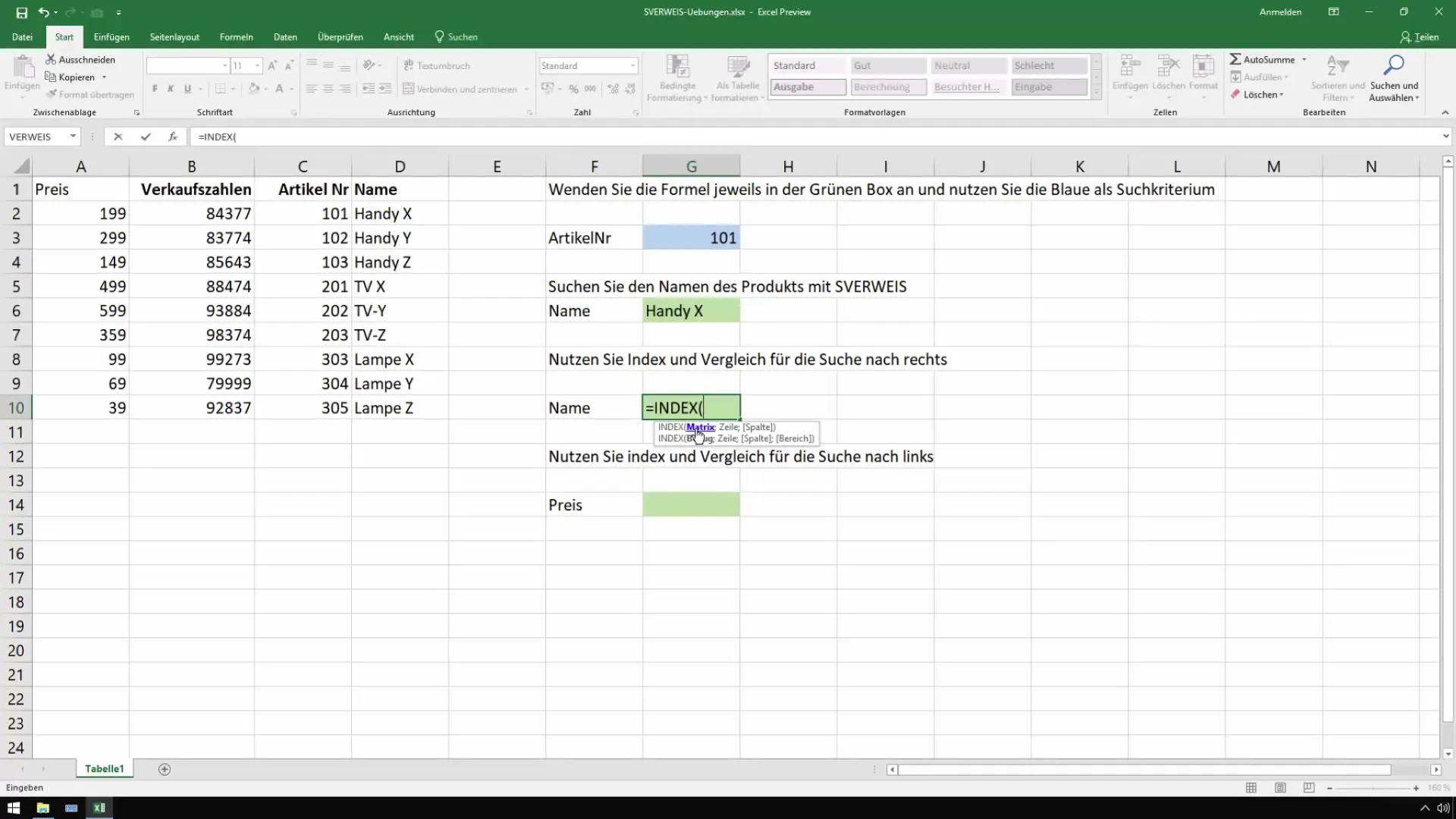Align cell text to the right
The height and width of the screenshot is (819, 1456).
345,89
